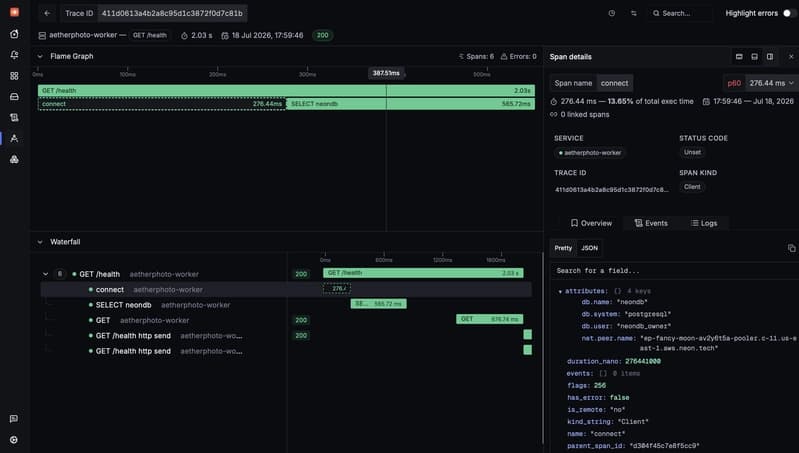
Task: Click the header Search field
Action: coord(680,13)
